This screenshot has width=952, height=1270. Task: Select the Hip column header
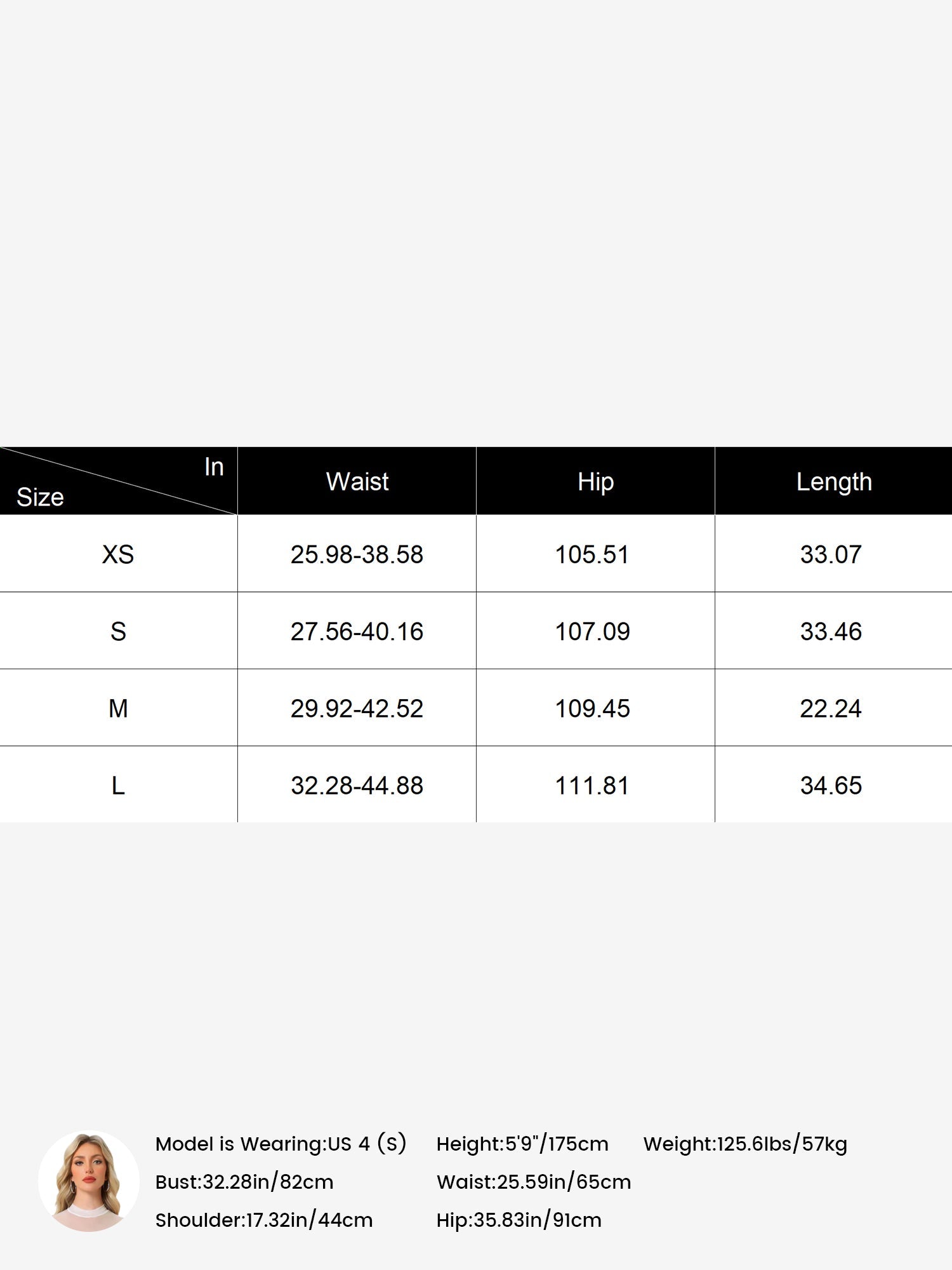595,481
